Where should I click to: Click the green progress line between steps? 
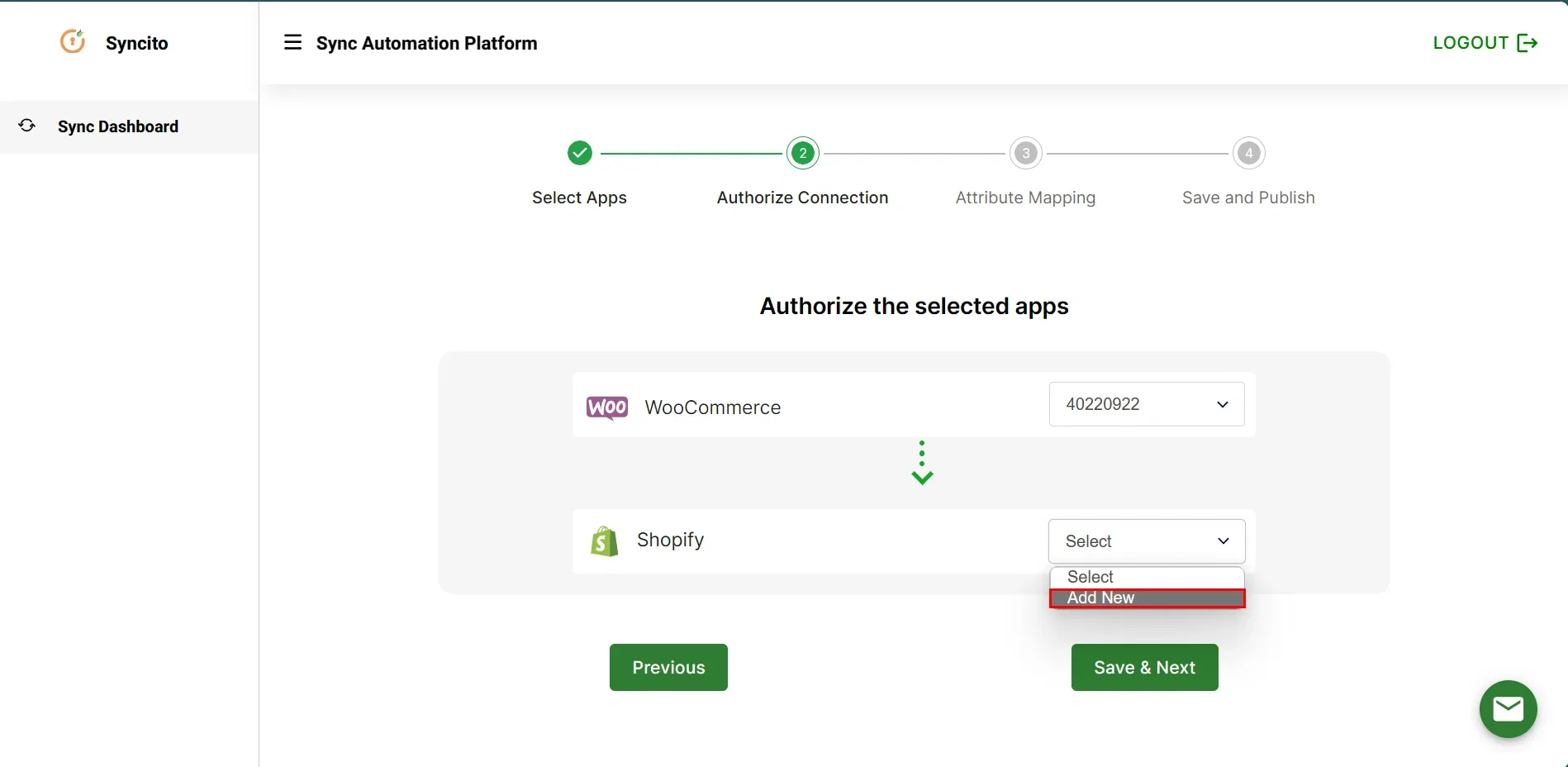690,153
